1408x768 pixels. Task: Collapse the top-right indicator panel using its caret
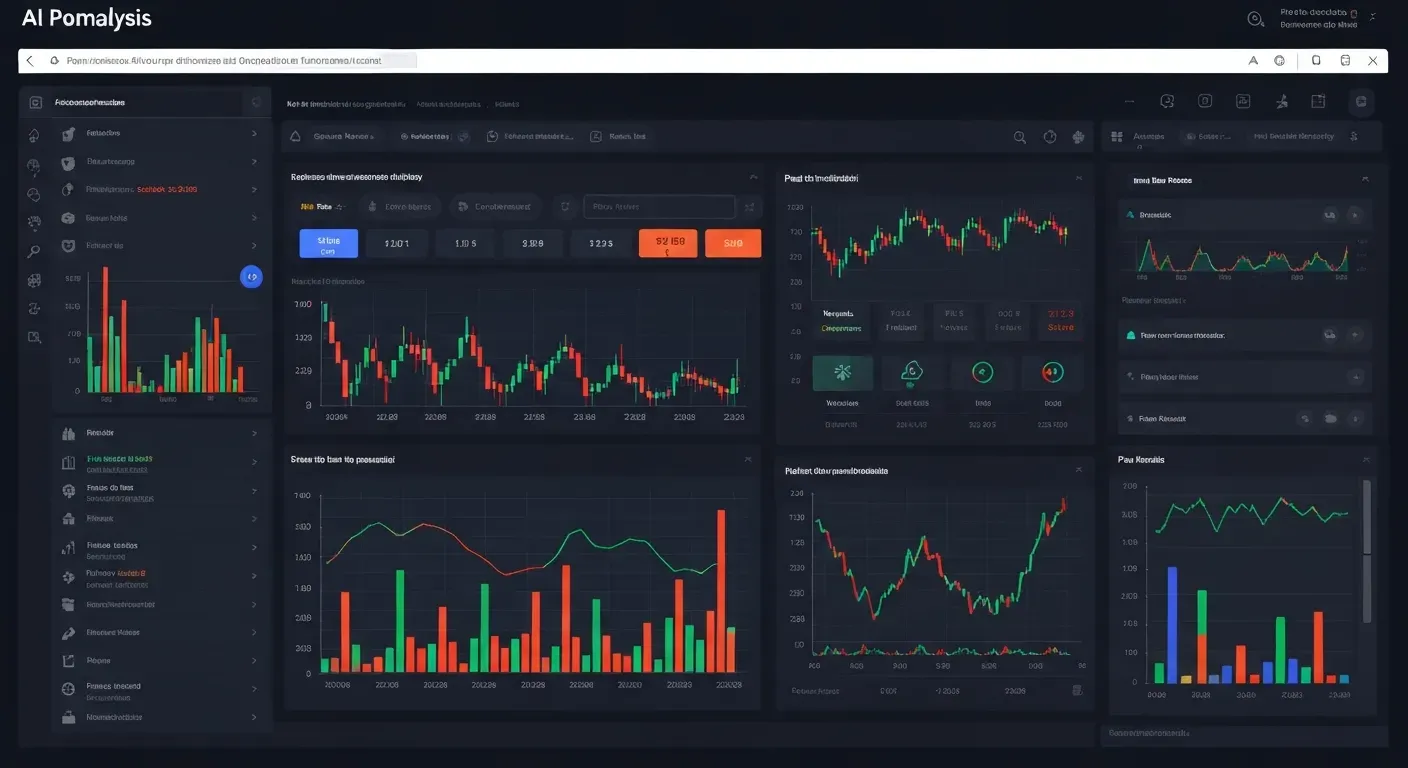[x=1365, y=180]
